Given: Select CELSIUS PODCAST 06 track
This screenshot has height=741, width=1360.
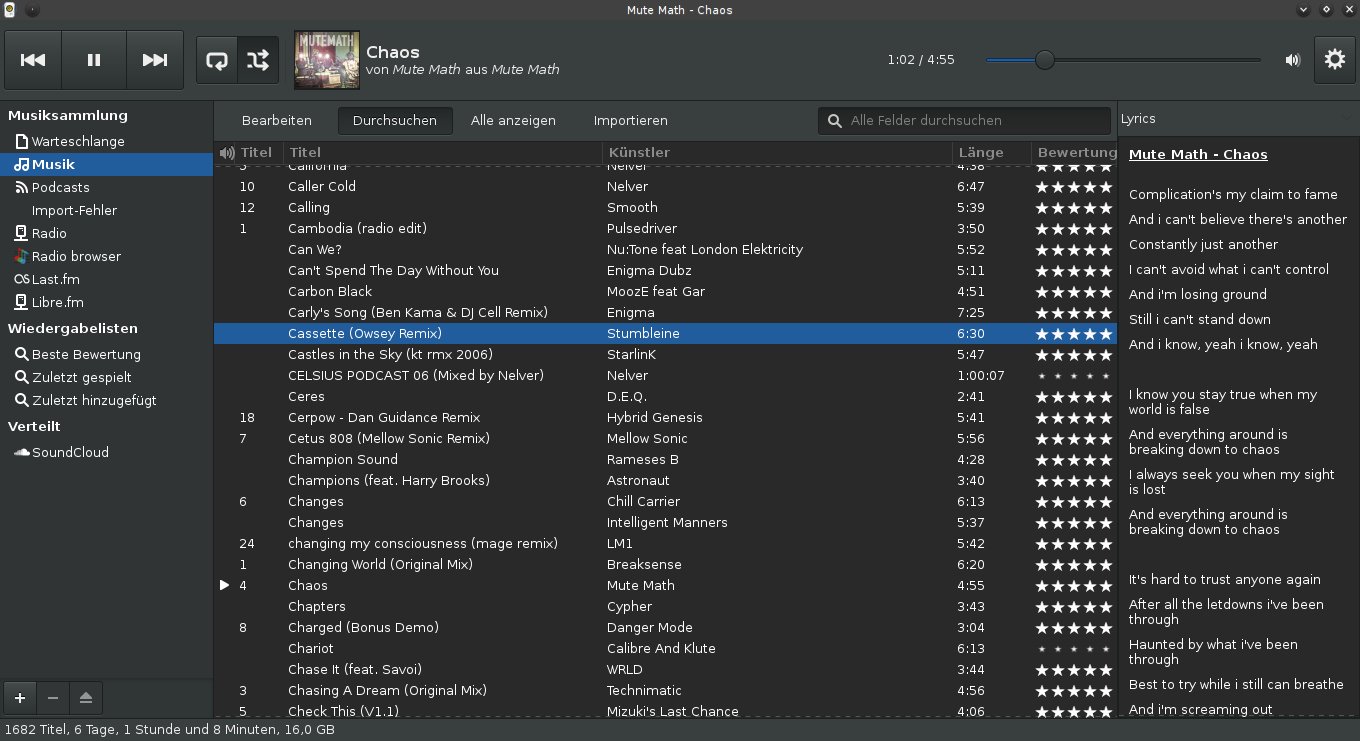Looking at the screenshot, I should 665,376.
